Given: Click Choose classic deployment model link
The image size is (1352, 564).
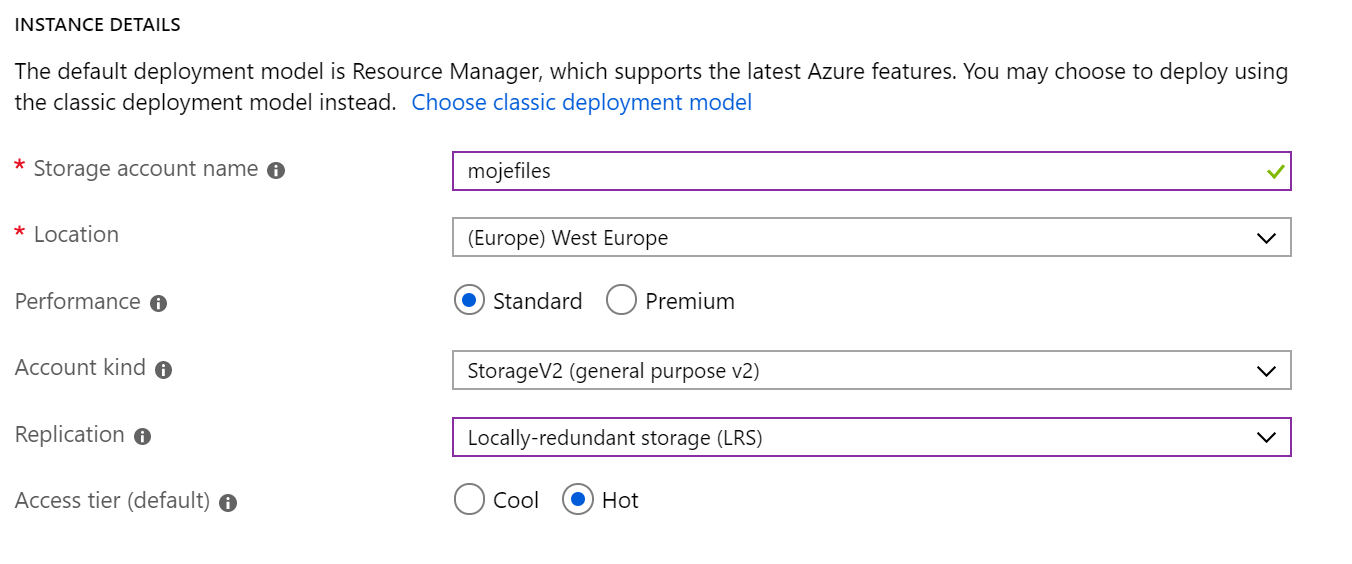Looking at the screenshot, I should (x=582, y=102).
